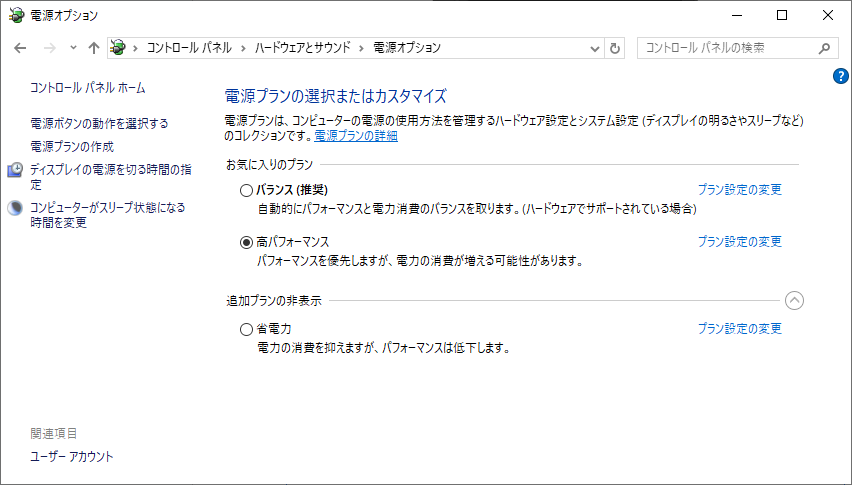Screen dimensions: 852x485
Task: Click コントロール パネル in the breadcrumb
Action: tap(189, 48)
